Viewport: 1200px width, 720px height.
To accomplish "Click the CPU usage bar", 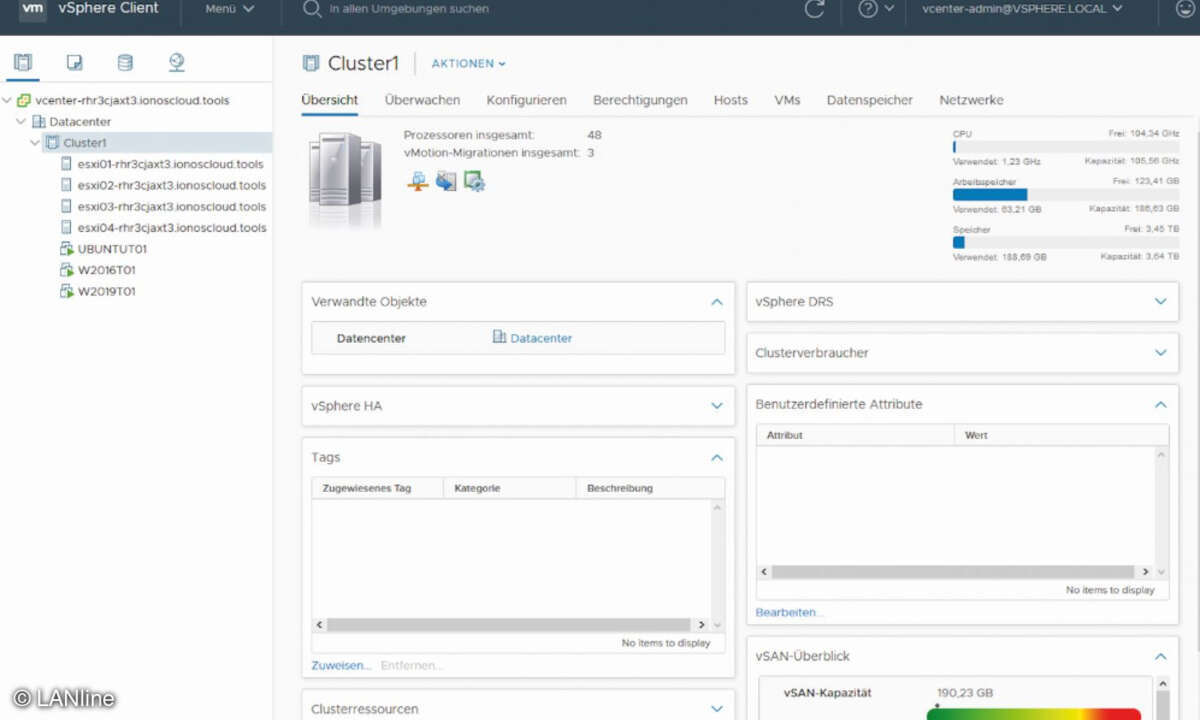I will pos(1065,146).
